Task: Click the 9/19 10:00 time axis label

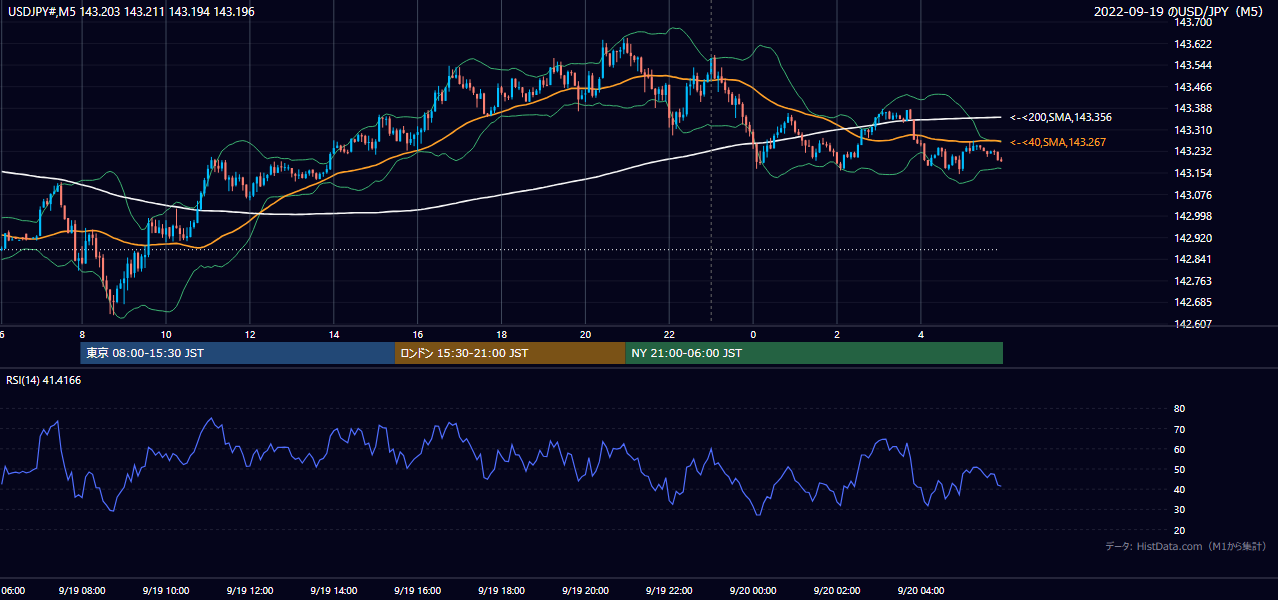Action: coord(166,591)
